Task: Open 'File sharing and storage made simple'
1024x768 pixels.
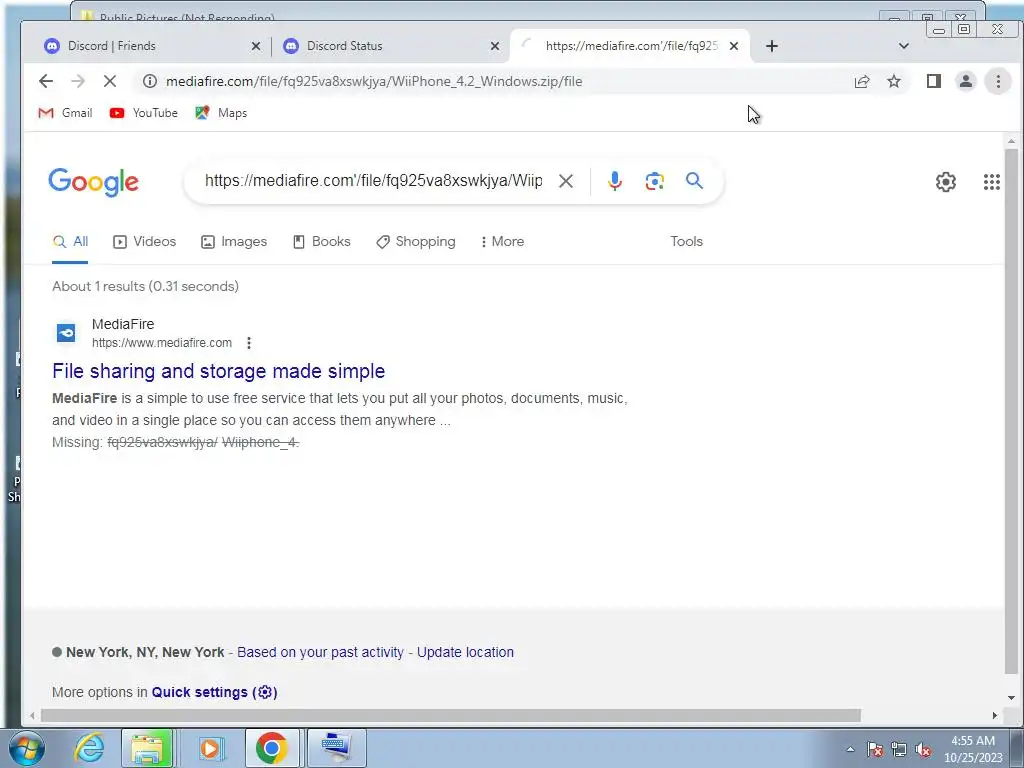Action: 219,371
